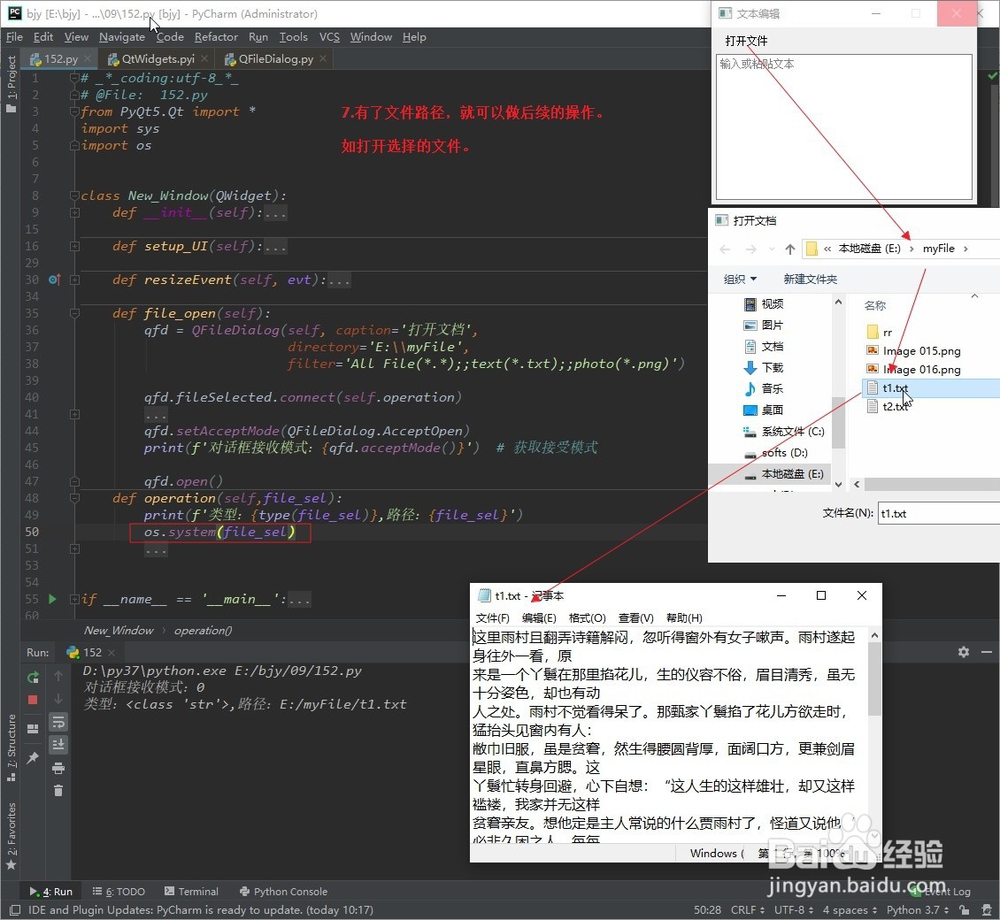Click the print icon in Run panel
1000x920 pixels.
click(x=58, y=768)
